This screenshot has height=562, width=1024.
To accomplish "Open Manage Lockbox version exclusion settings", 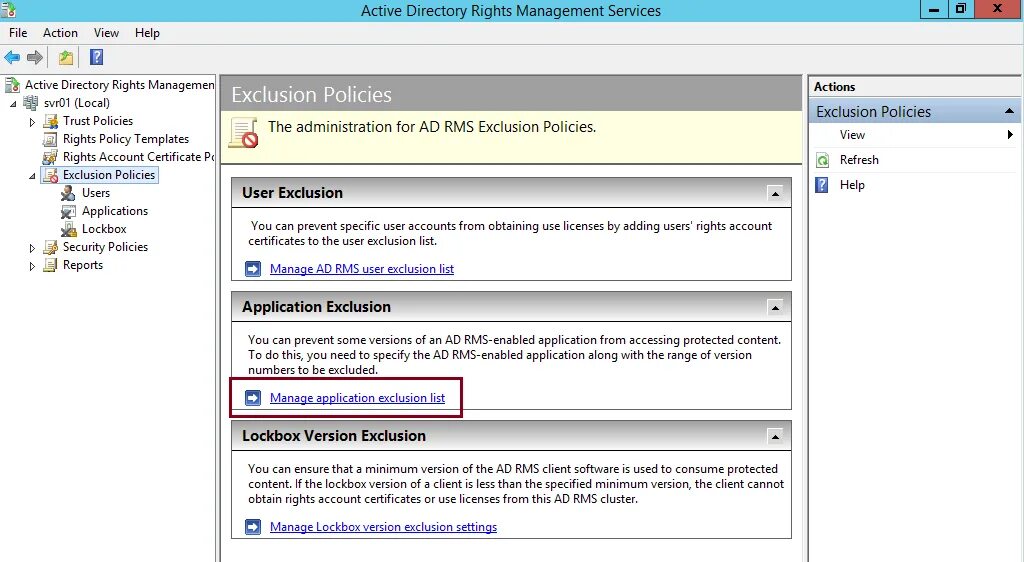I will pos(383,527).
